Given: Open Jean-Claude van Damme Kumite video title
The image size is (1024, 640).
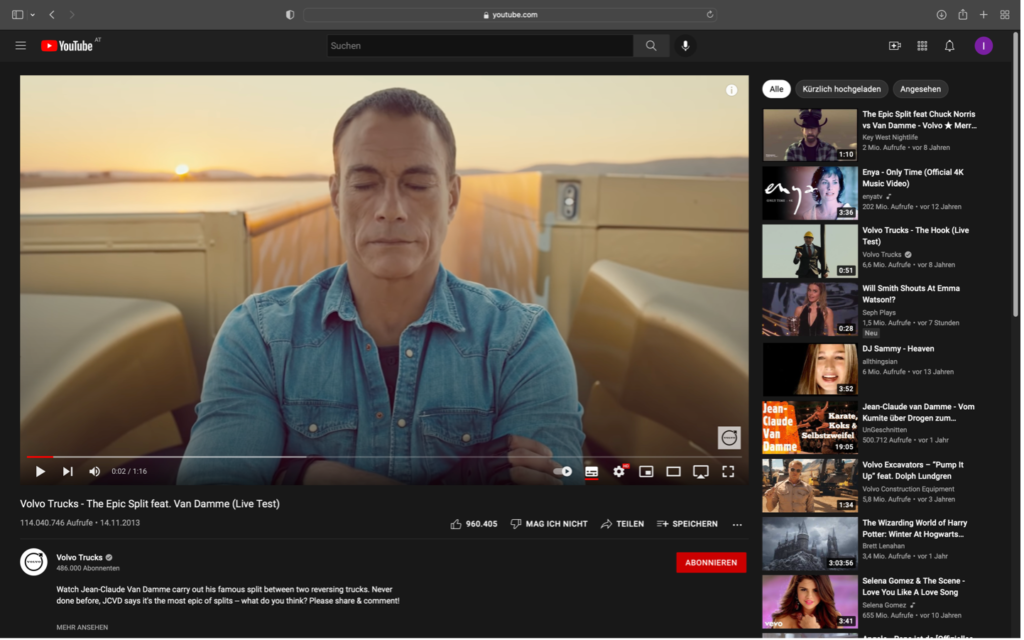Looking at the screenshot, I should tap(918, 413).
